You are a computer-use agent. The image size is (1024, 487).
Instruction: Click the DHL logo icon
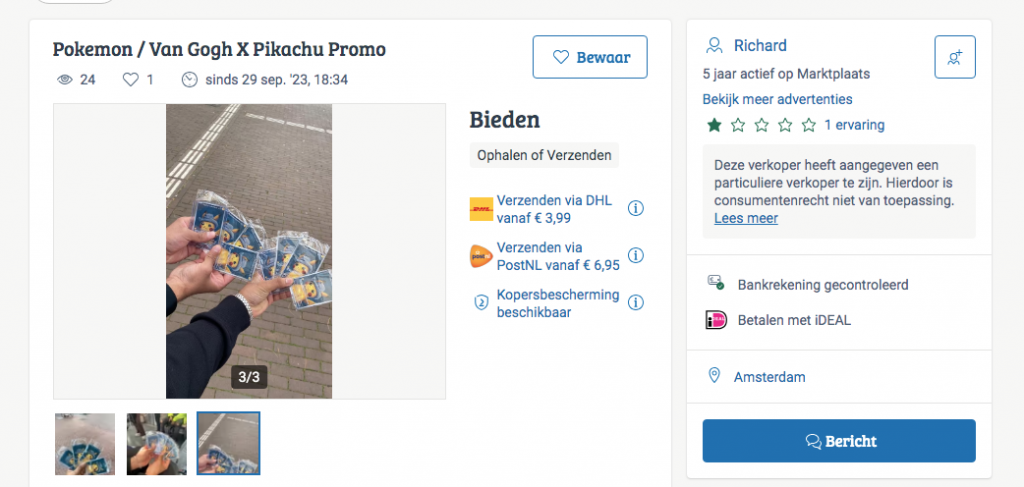pos(481,209)
